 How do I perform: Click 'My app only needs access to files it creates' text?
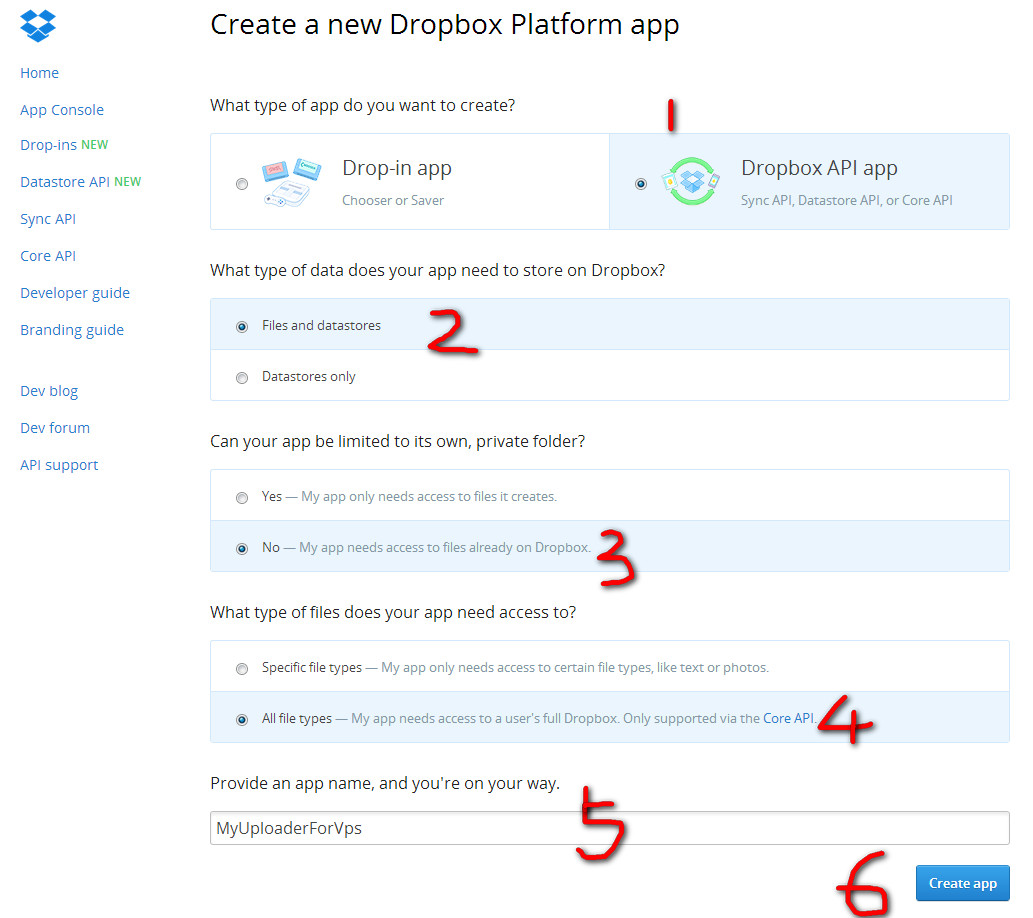(x=429, y=497)
